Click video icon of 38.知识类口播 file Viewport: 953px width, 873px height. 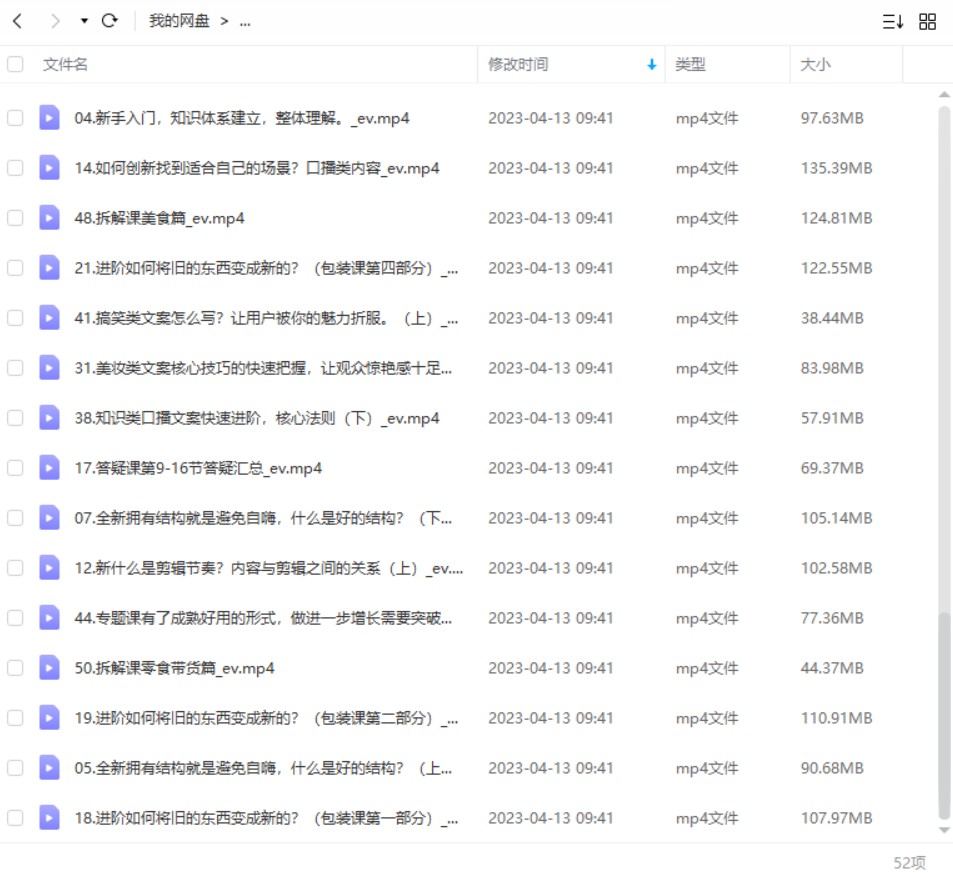pyautogui.click(x=49, y=418)
